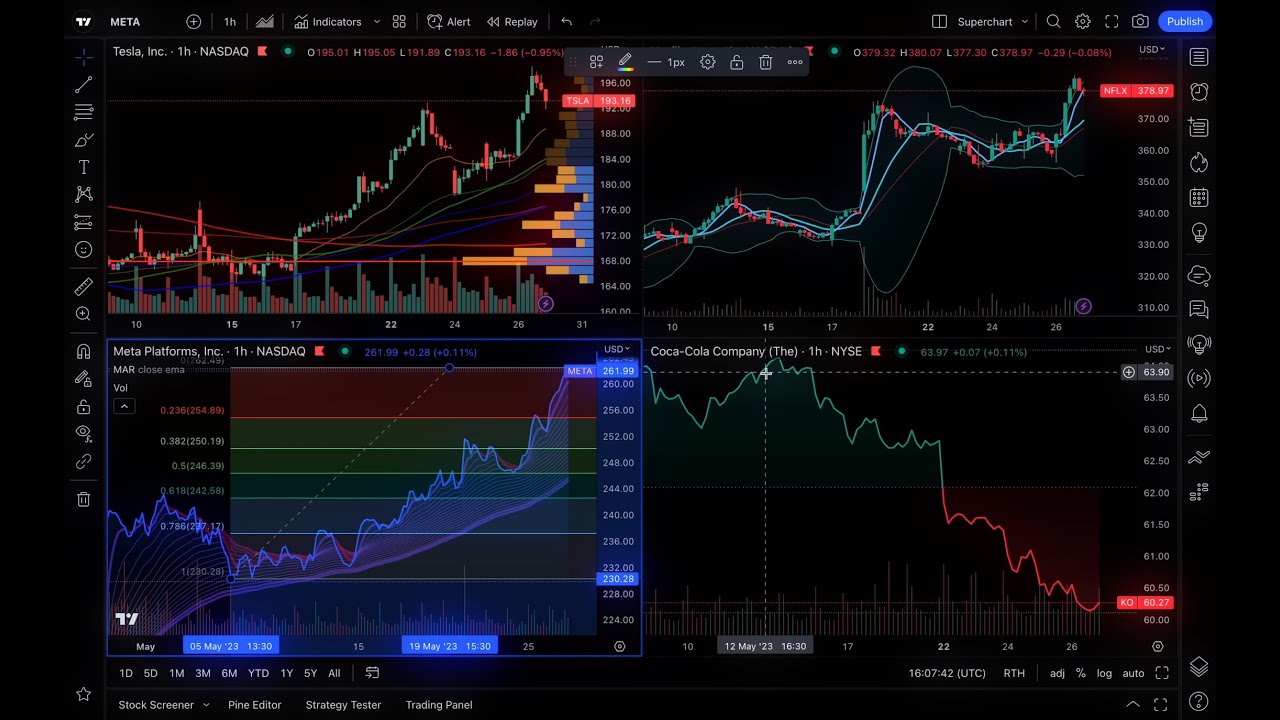Click the add symbol plus icon
This screenshot has height=720, width=1280.
pos(193,21)
